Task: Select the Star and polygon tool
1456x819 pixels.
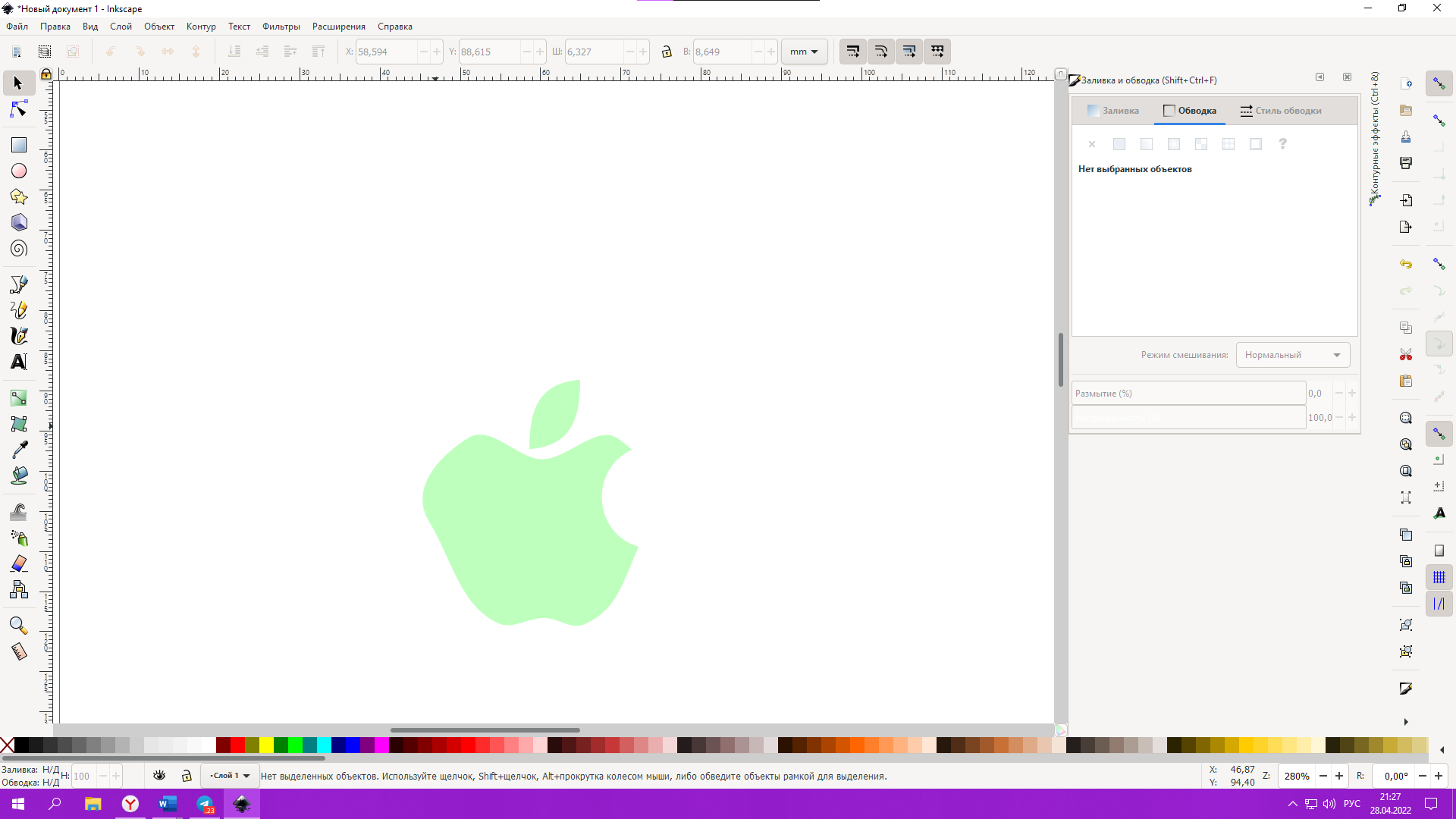Action: (x=18, y=196)
